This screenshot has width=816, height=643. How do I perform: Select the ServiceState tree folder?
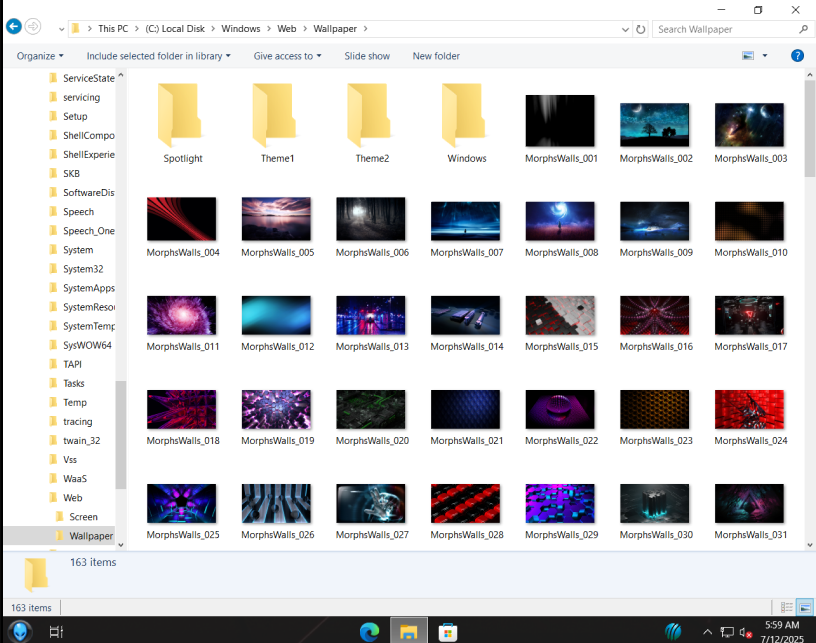tap(88, 78)
